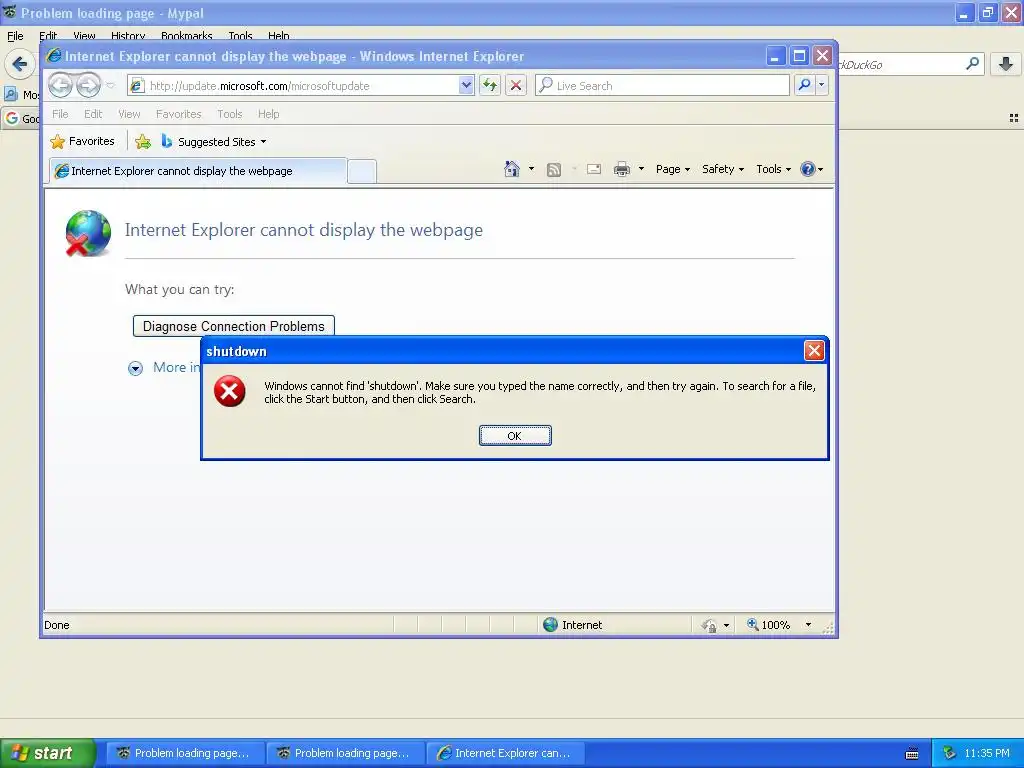Expand the More information chevron
This screenshot has width=1024, height=768.
pyautogui.click(x=135, y=368)
